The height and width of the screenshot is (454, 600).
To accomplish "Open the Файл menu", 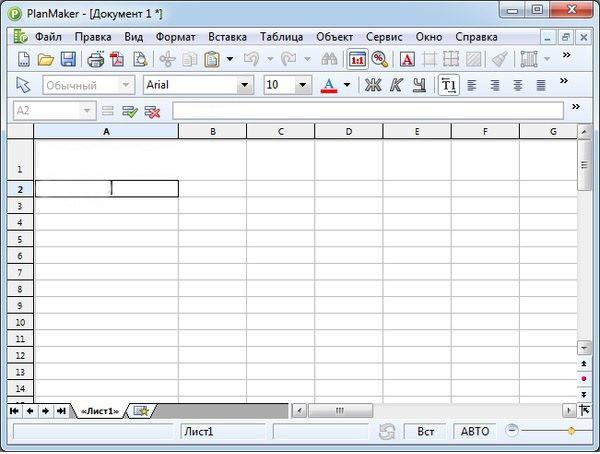I will 48,37.
